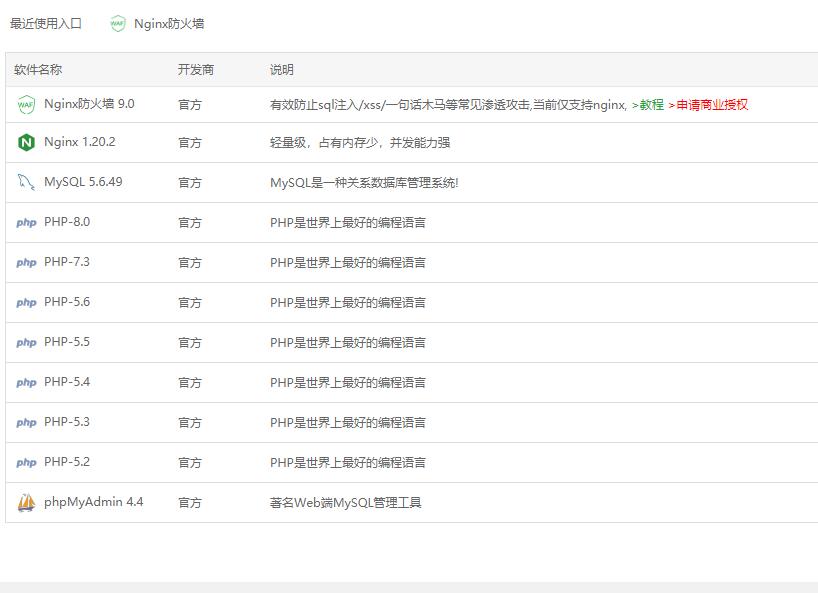Click the red 申请商业授权 link
The height and width of the screenshot is (593, 818).
click(708, 105)
